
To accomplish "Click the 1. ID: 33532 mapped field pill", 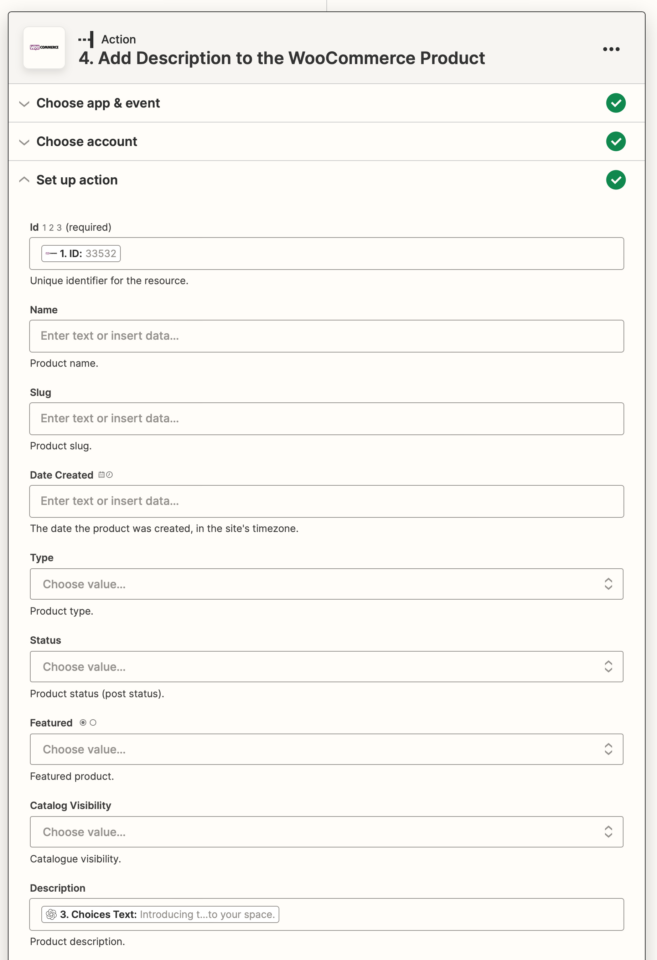I will [x=79, y=253].
